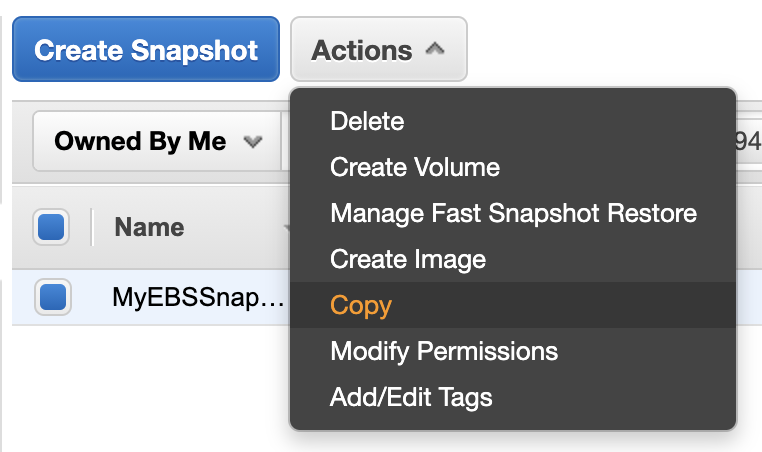The image size is (762, 452).
Task: Open the Owned By Me filter dropdown
Action: pyautogui.click(x=157, y=141)
